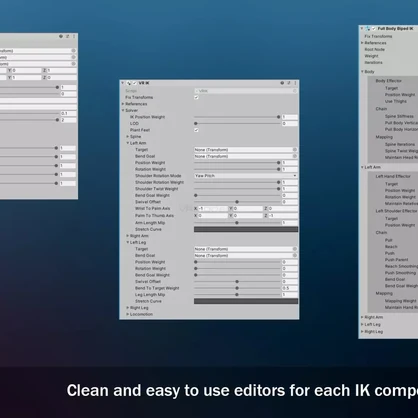This screenshot has width=418, height=418.
Task: Click 'Left Shoulder Effector' label
Action: coord(396,211)
